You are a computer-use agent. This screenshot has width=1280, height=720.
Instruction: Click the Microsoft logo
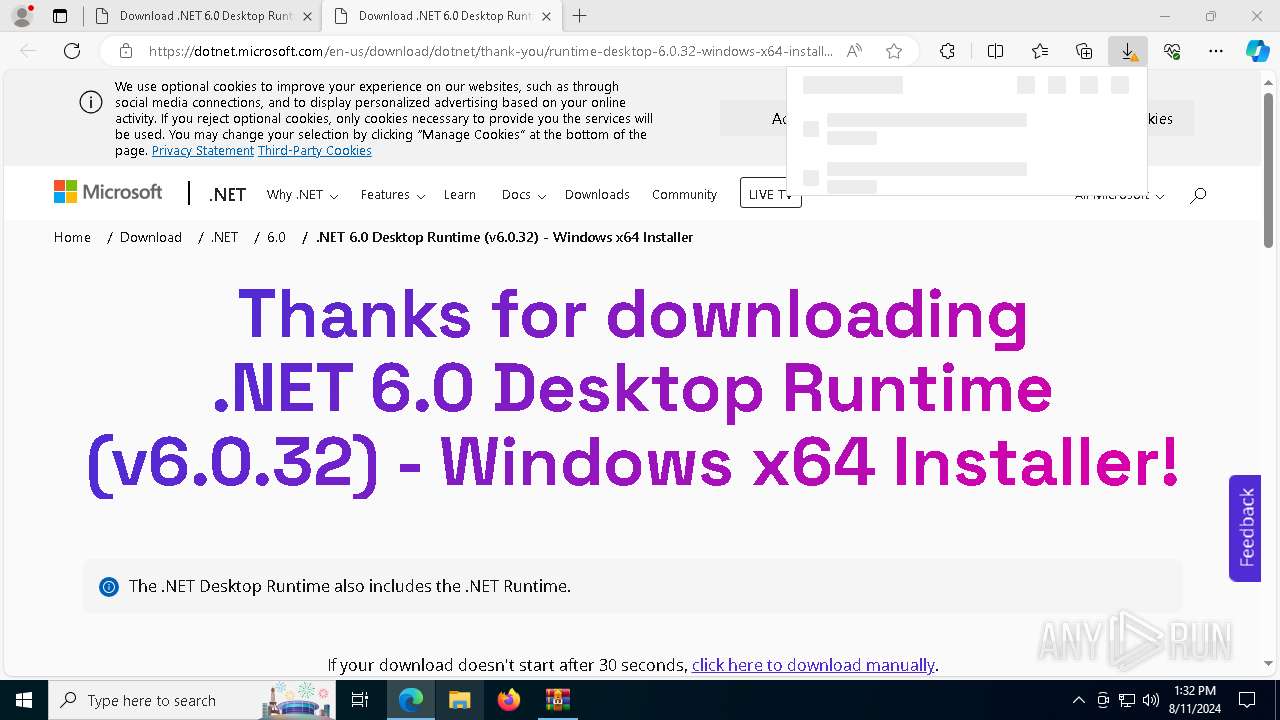pyautogui.click(x=108, y=192)
